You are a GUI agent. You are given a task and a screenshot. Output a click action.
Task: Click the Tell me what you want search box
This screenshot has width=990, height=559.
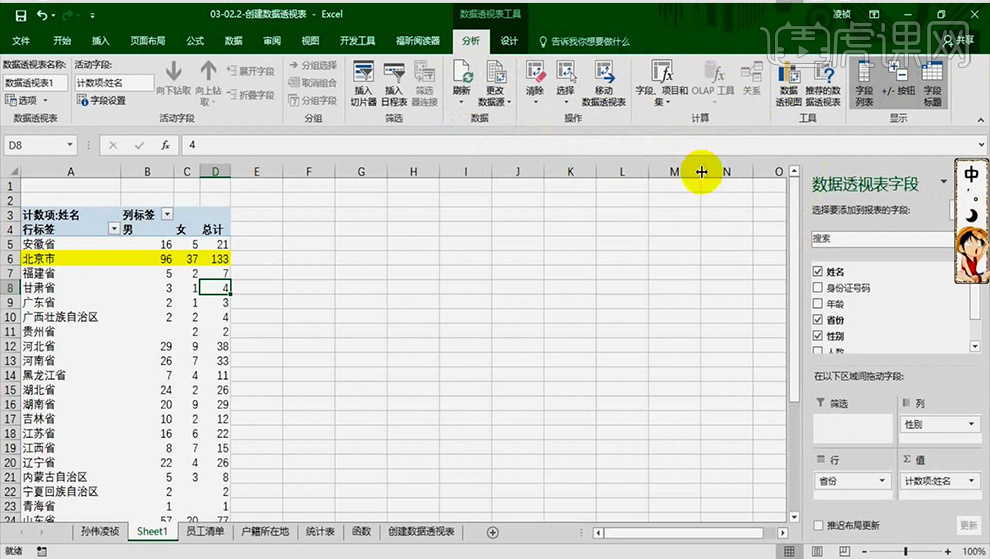584,41
